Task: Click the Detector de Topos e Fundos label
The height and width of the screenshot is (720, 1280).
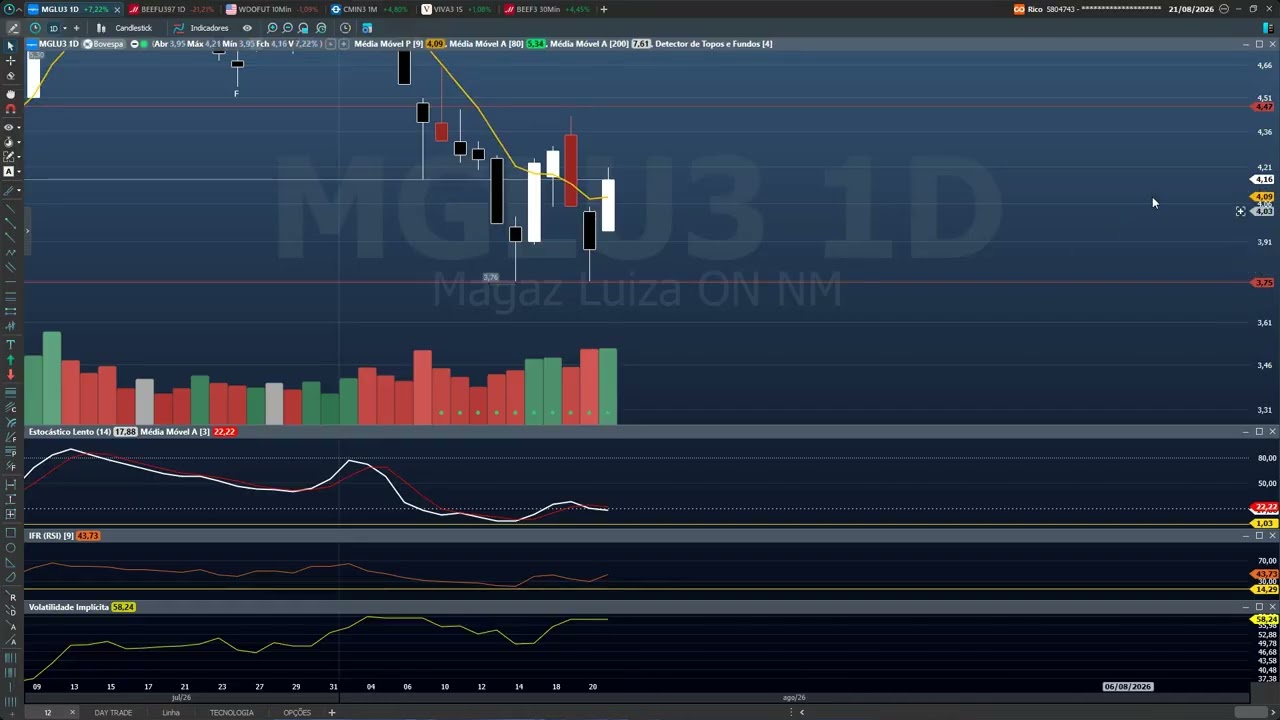Action: coord(713,44)
